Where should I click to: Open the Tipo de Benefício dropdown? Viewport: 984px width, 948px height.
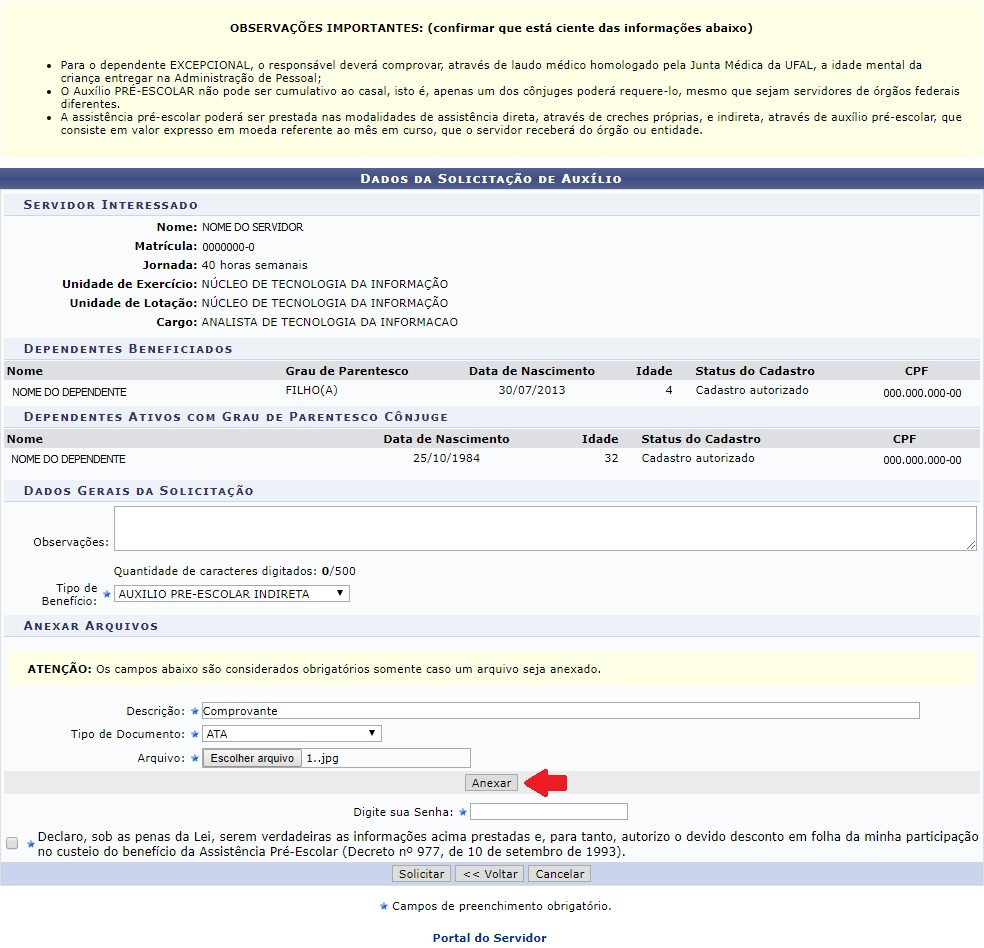click(x=232, y=594)
